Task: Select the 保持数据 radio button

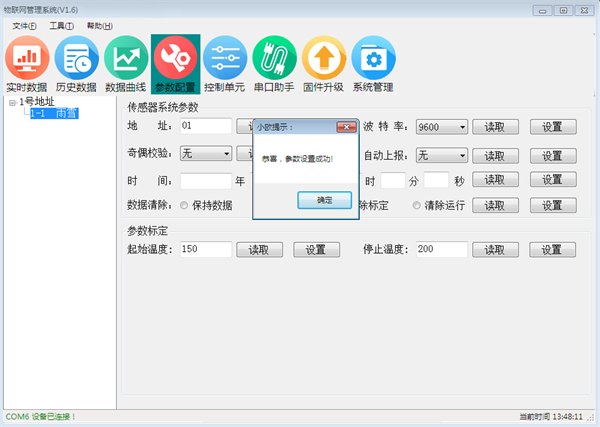Action: (184, 205)
